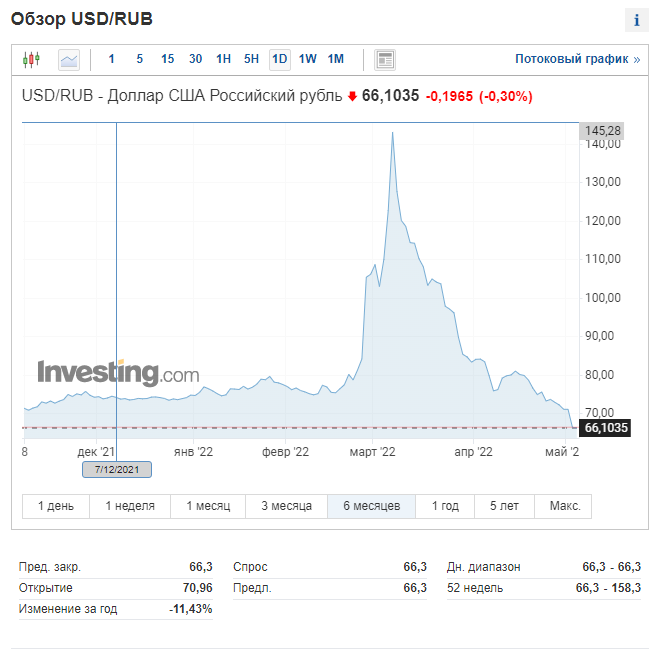Click the Спрос row label

[250, 567]
